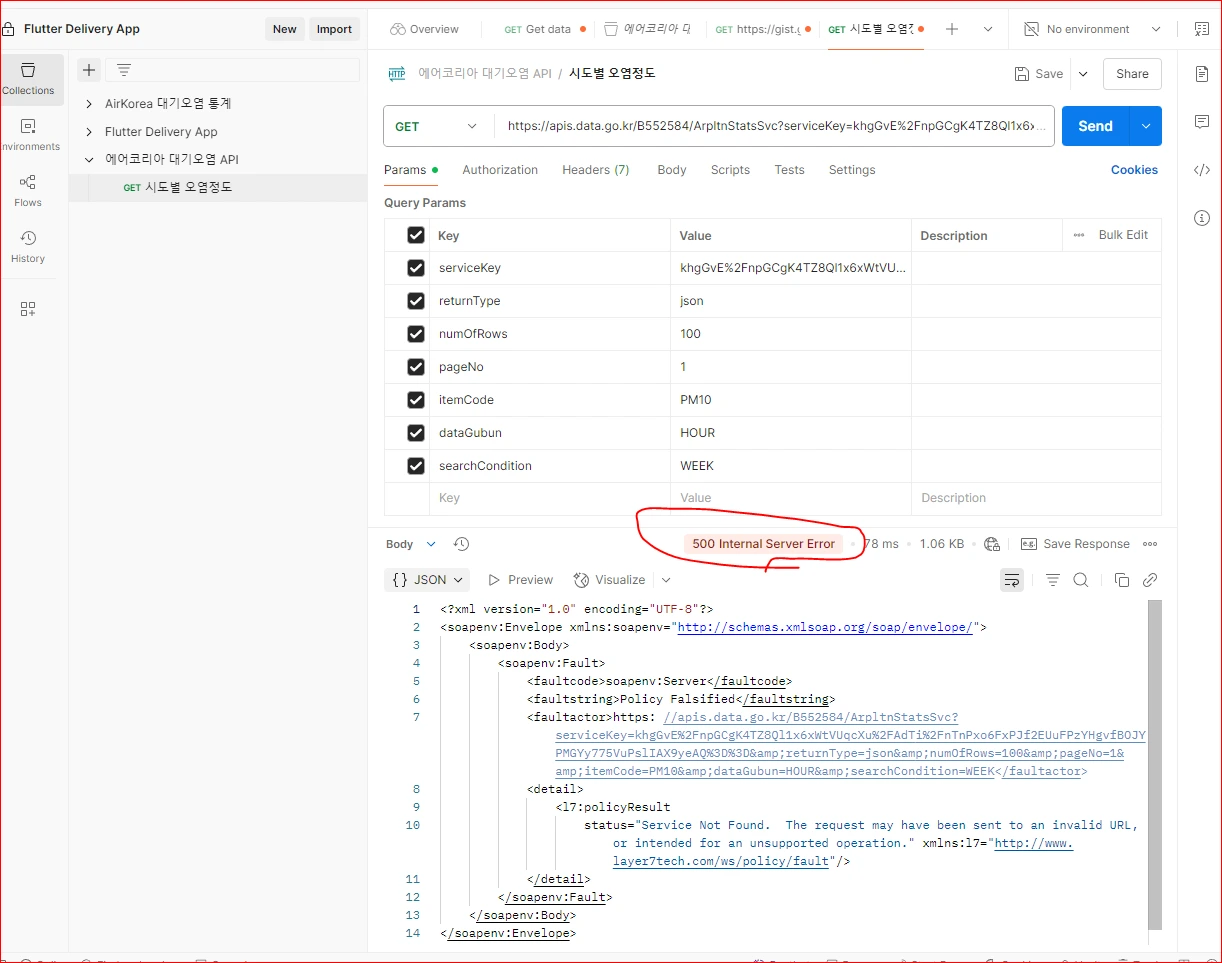Uncheck the dataGubun parameter checkbox
Screen dimensions: 1222x963
click(x=416, y=433)
